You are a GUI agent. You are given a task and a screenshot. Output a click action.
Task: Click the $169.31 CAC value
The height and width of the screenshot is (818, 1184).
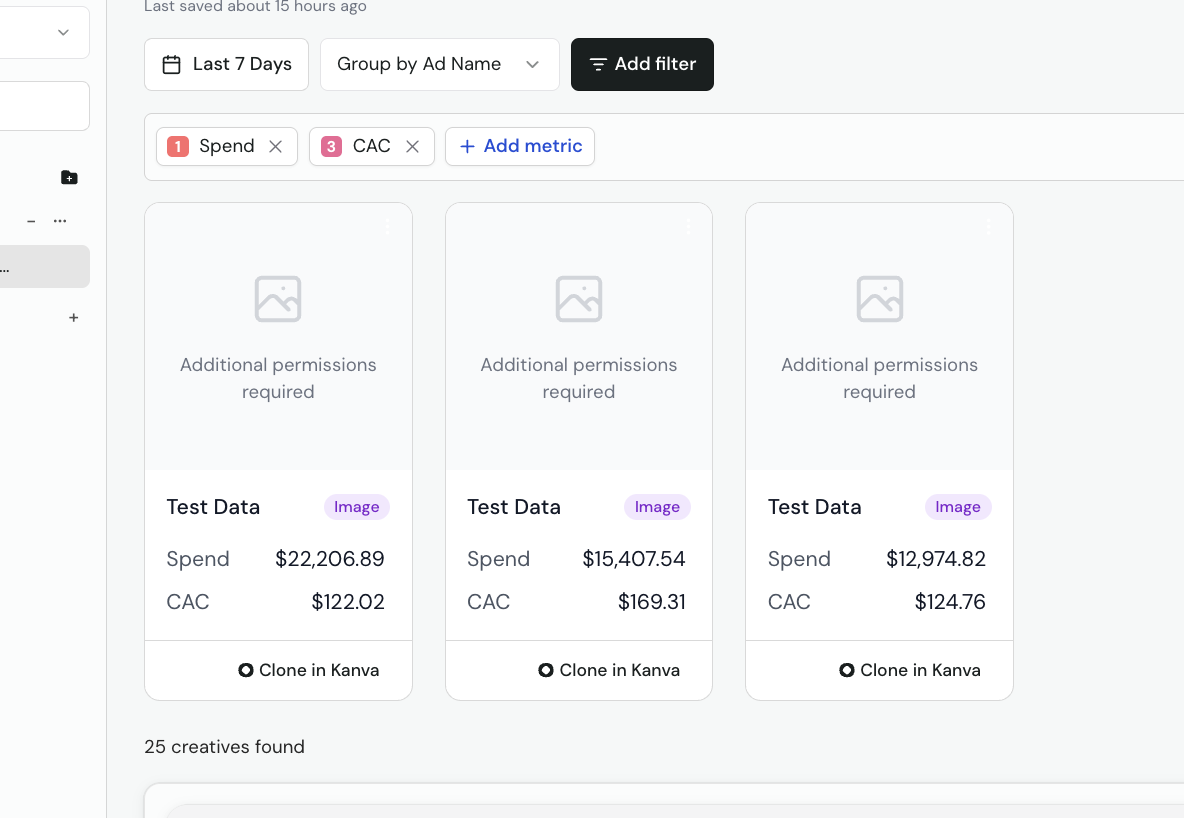click(x=652, y=602)
